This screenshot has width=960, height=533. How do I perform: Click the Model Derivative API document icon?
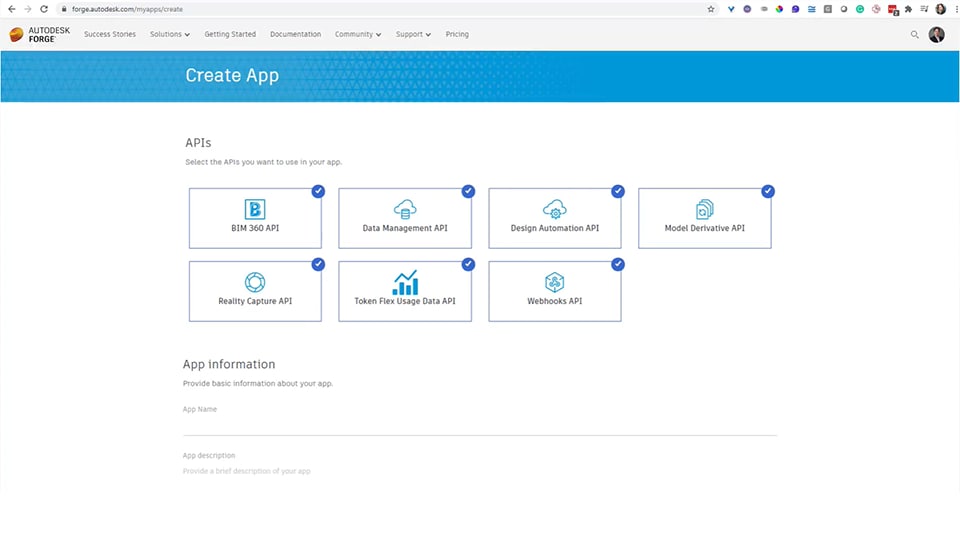[705, 209]
